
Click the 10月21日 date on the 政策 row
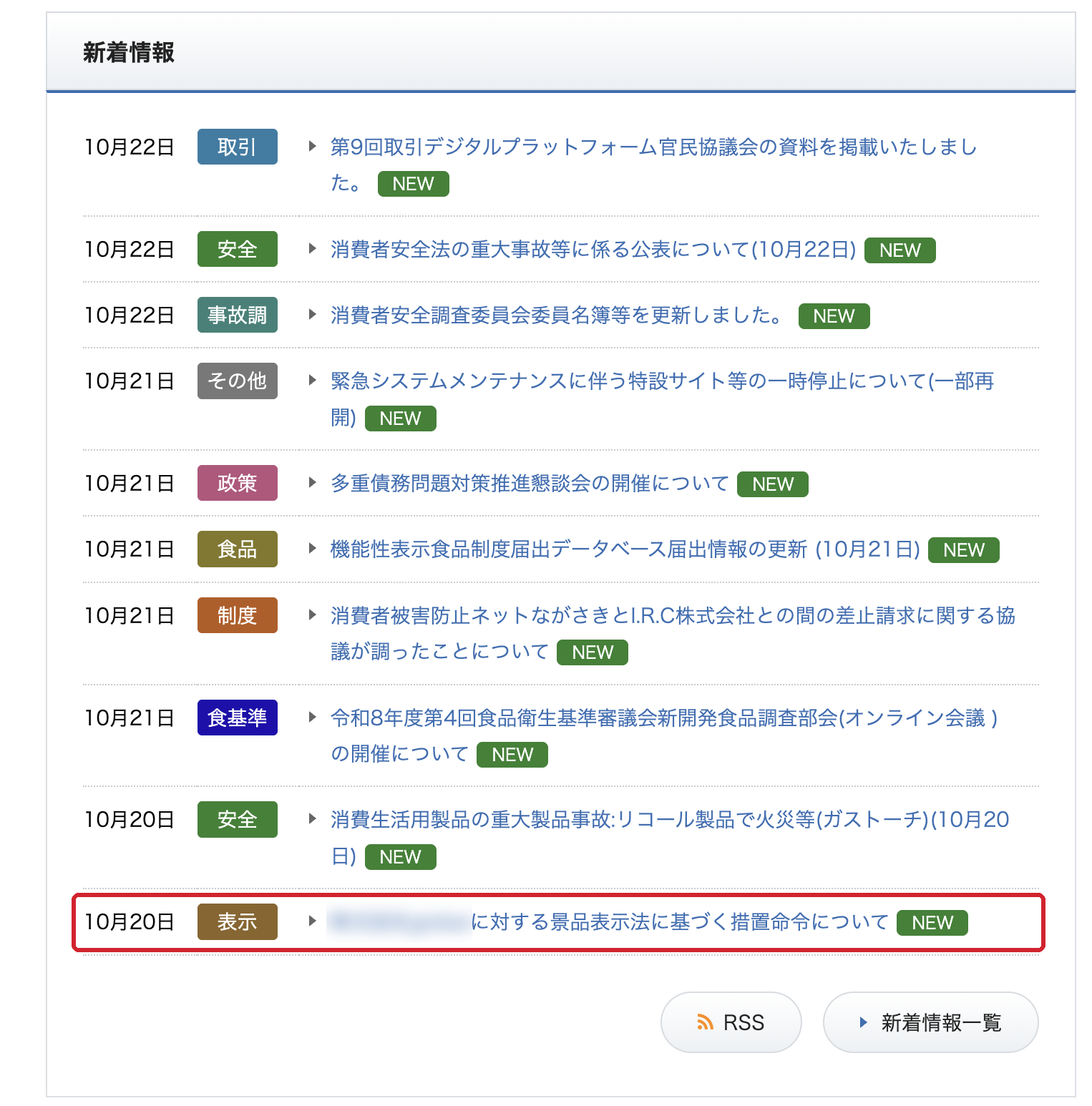[x=130, y=484]
